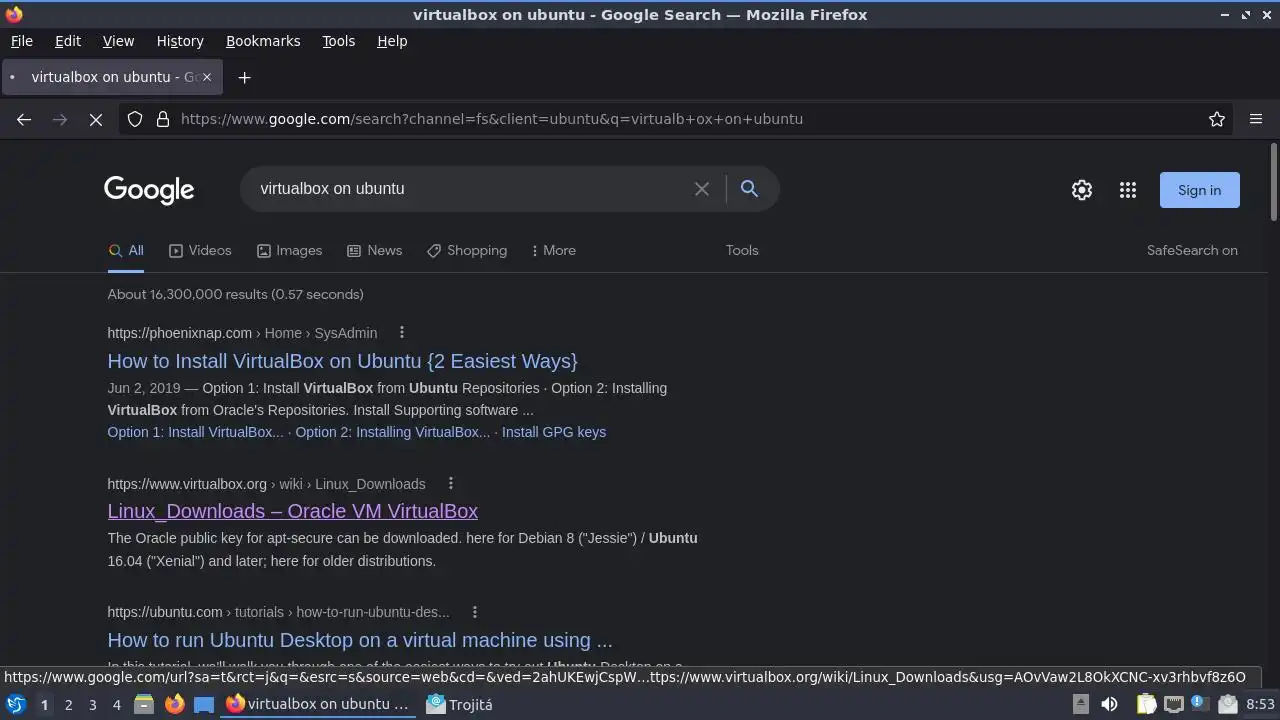Clear the Google search box
This screenshot has width=1280, height=720.
(x=702, y=189)
